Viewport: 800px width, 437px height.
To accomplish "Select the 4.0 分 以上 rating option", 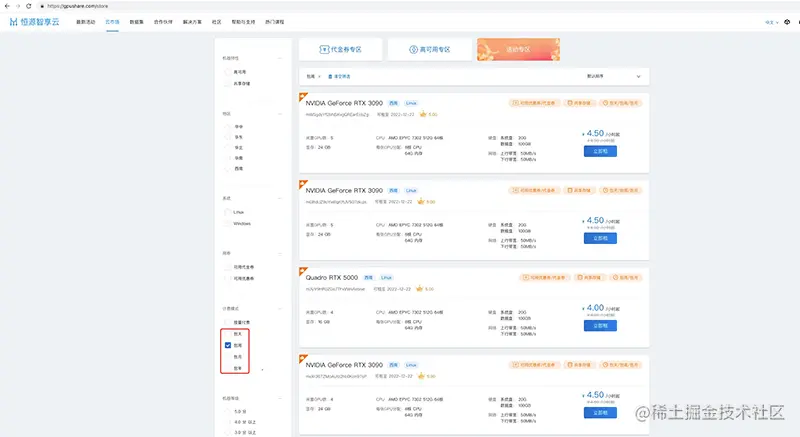I will pyautogui.click(x=228, y=422).
